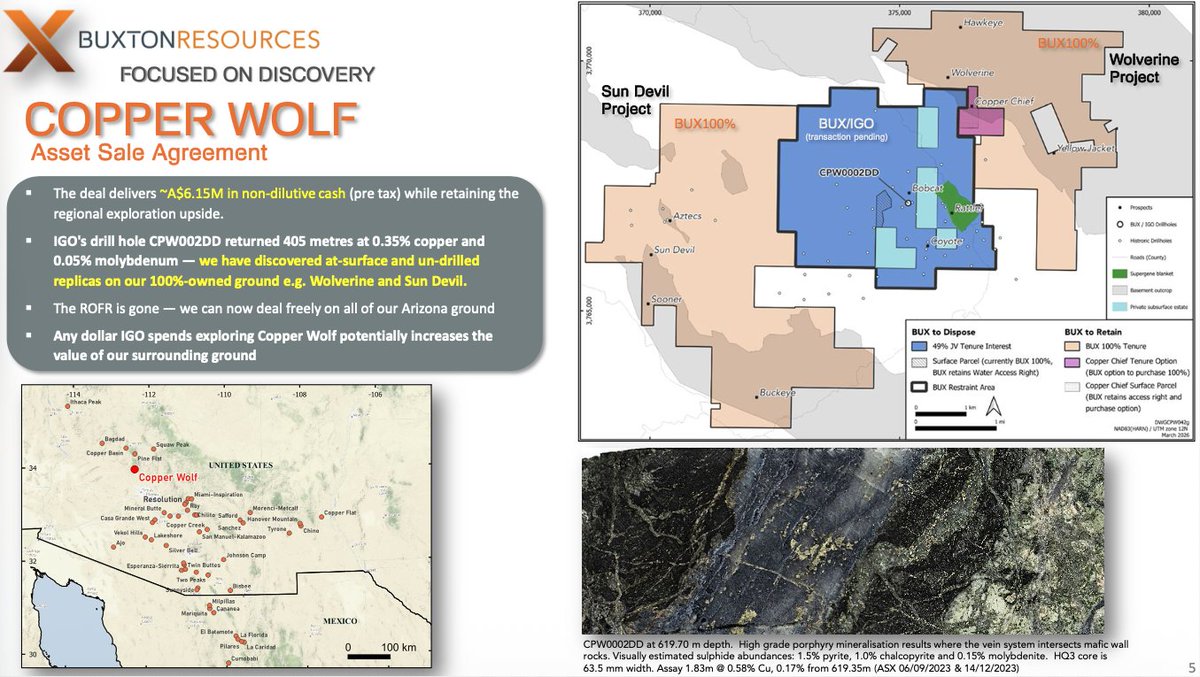The height and width of the screenshot is (677, 1200).
Task: Click the Hawkeye prospect label
Action: click(x=982, y=22)
